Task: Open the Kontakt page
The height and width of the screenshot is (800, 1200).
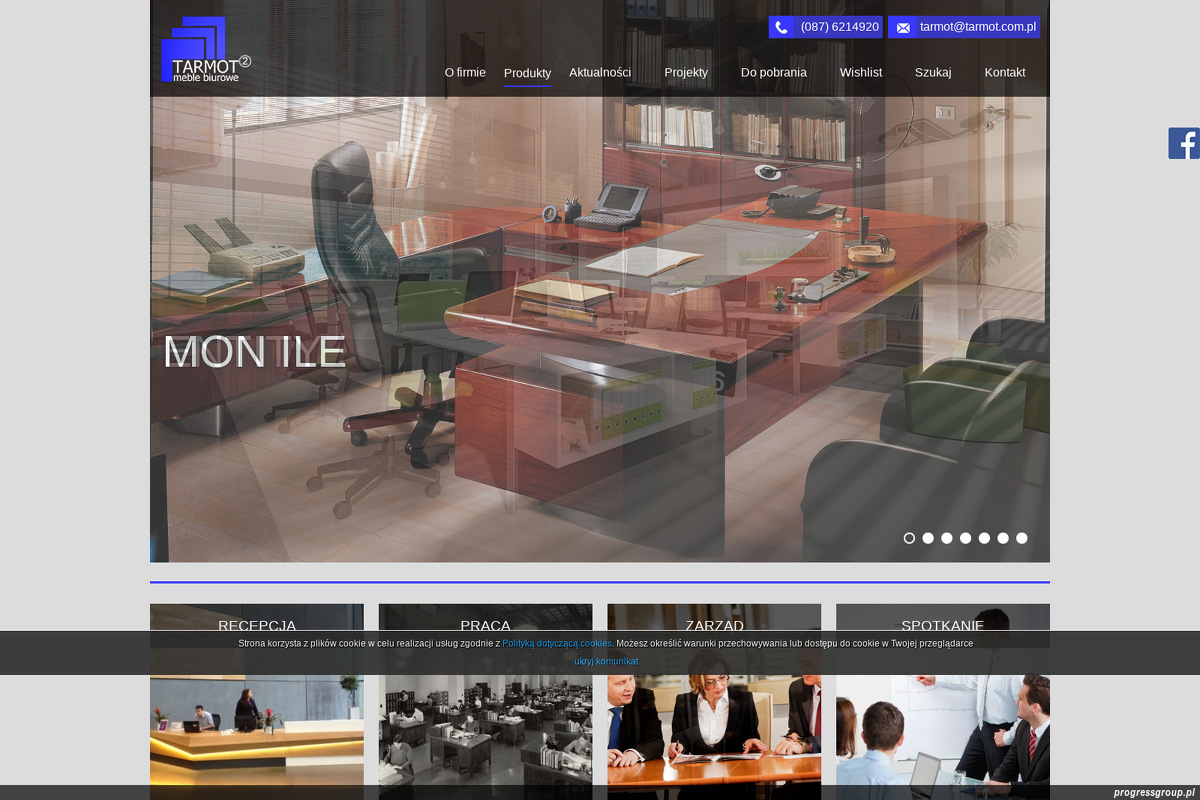Action: point(1005,72)
